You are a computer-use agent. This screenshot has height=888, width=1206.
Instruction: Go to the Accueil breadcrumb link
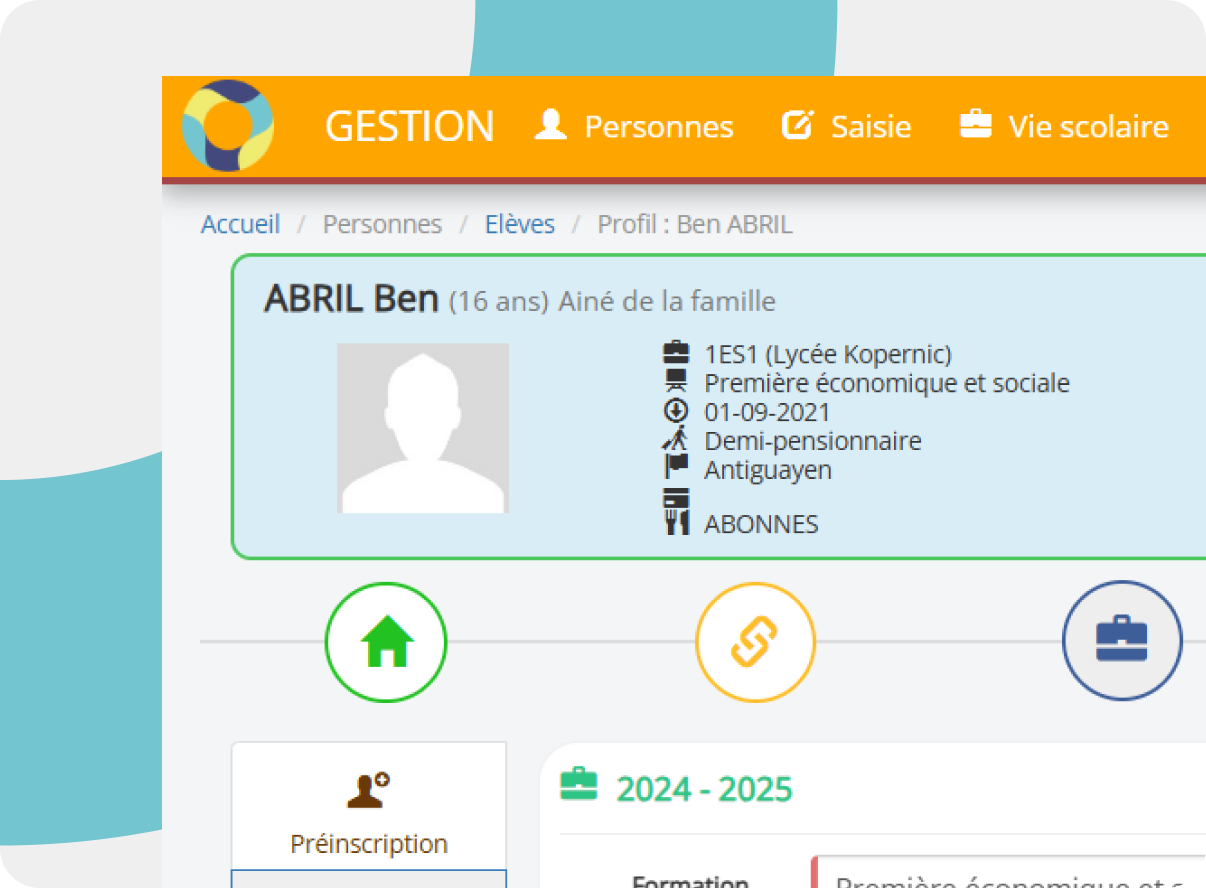240,224
